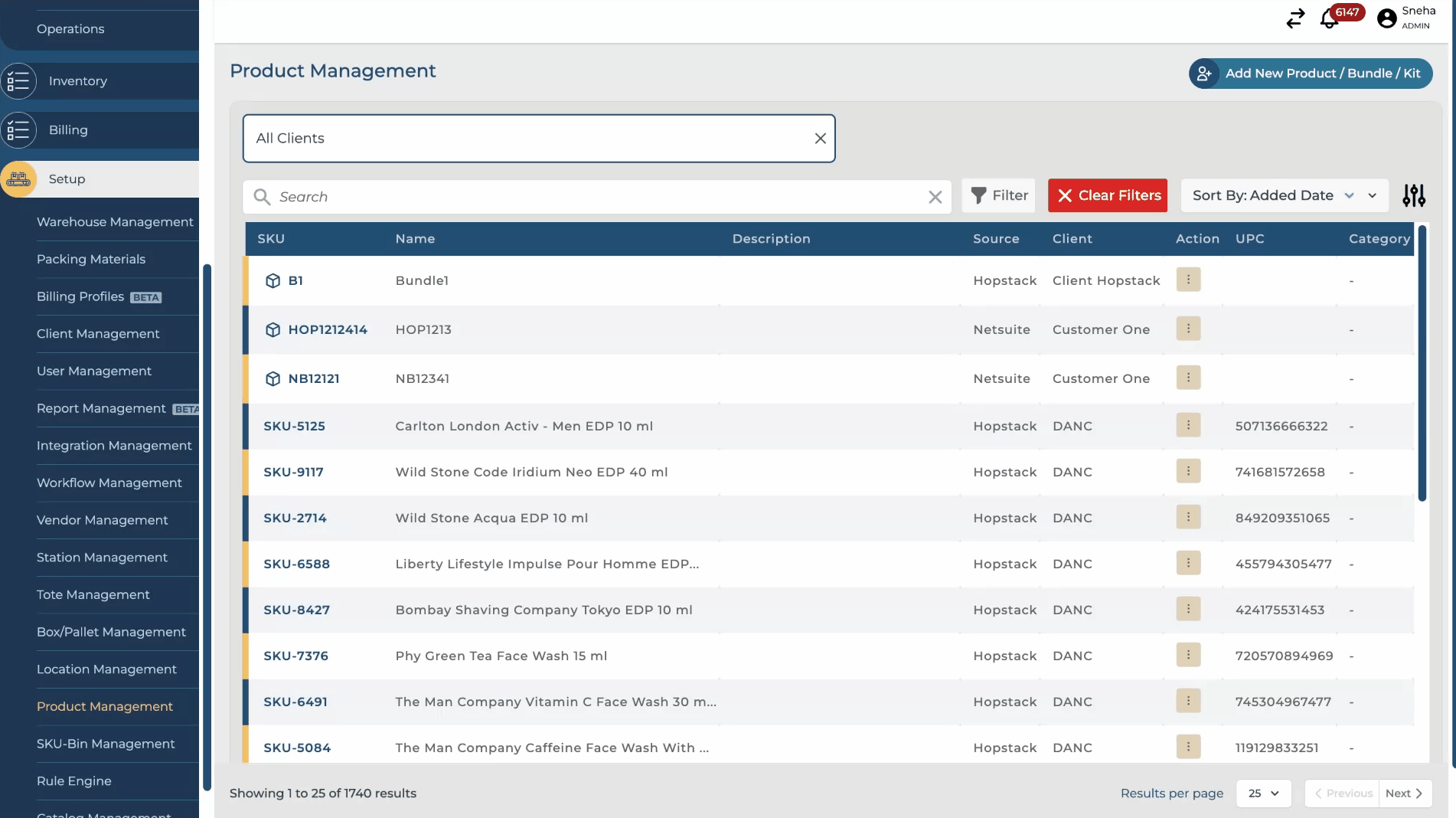Click the Inventory sidebar icon
This screenshot has width=1456, height=818.
pyautogui.click(x=18, y=81)
